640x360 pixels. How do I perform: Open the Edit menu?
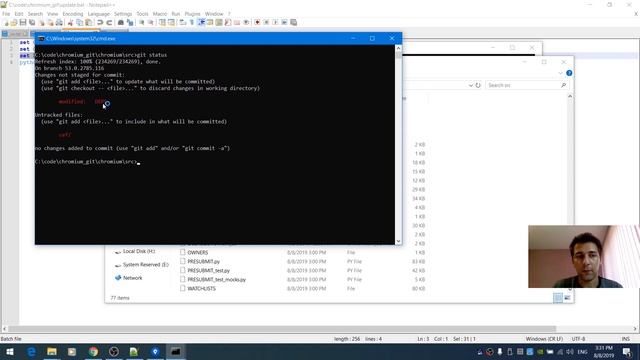[x=19, y=14]
